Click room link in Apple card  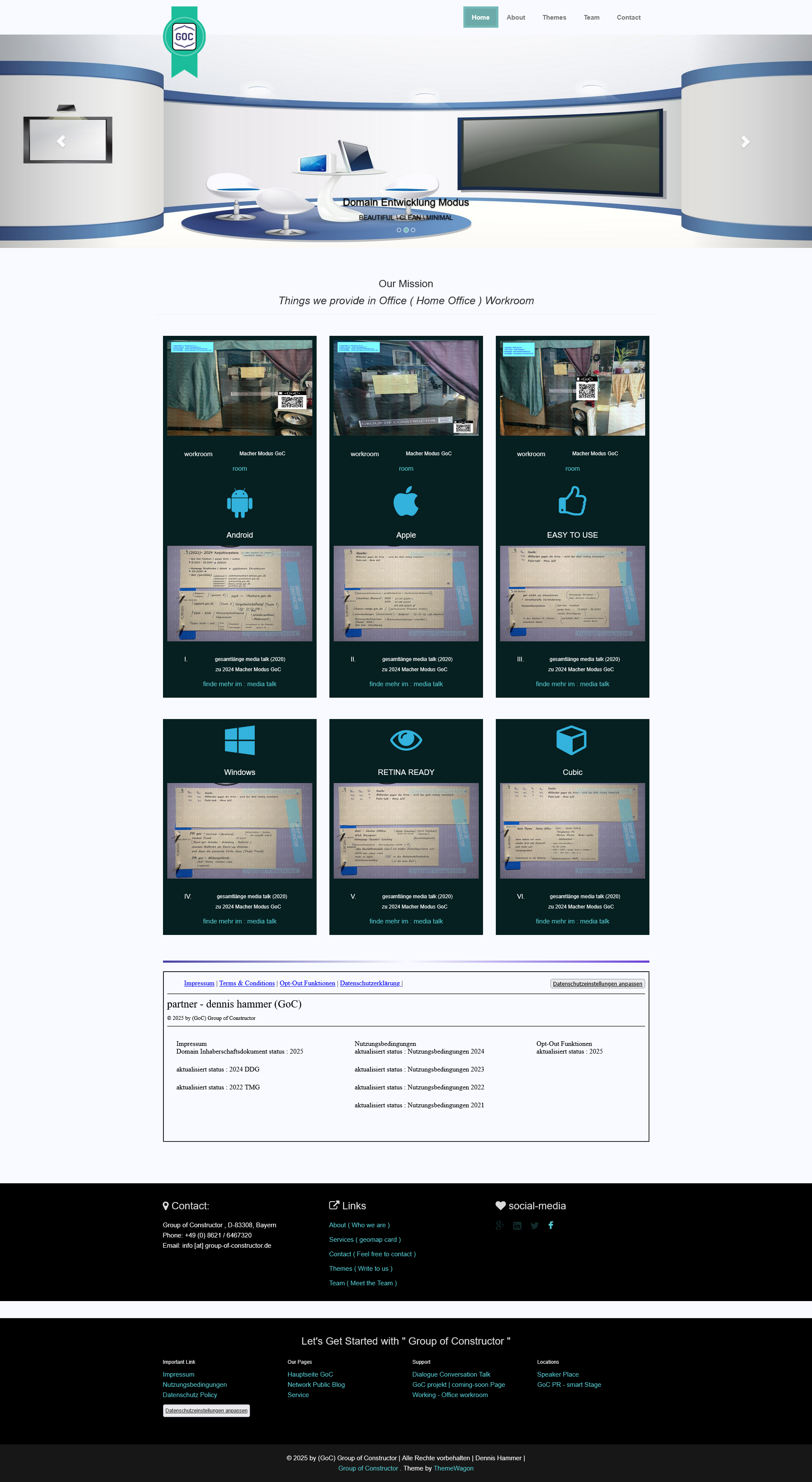[406, 468]
